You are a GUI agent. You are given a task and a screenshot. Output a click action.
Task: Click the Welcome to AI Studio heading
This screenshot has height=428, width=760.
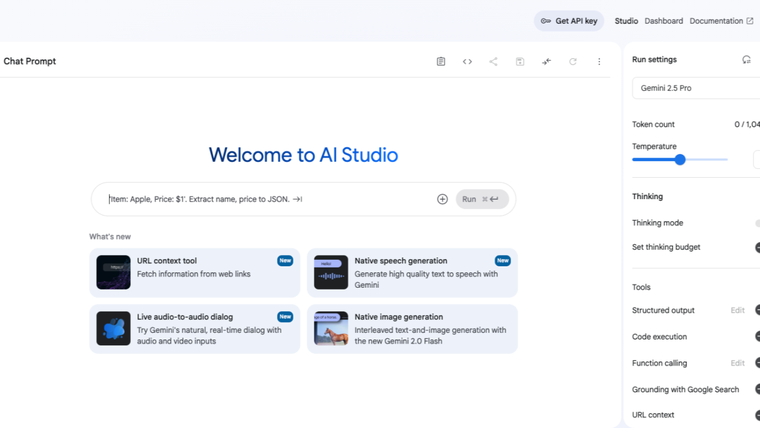[x=303, y=155]
